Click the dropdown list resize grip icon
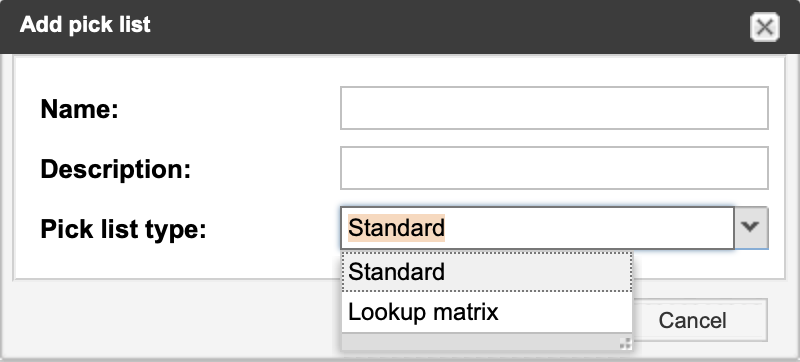This screenshot has height=362, width=800. click(x=625, y=343)
